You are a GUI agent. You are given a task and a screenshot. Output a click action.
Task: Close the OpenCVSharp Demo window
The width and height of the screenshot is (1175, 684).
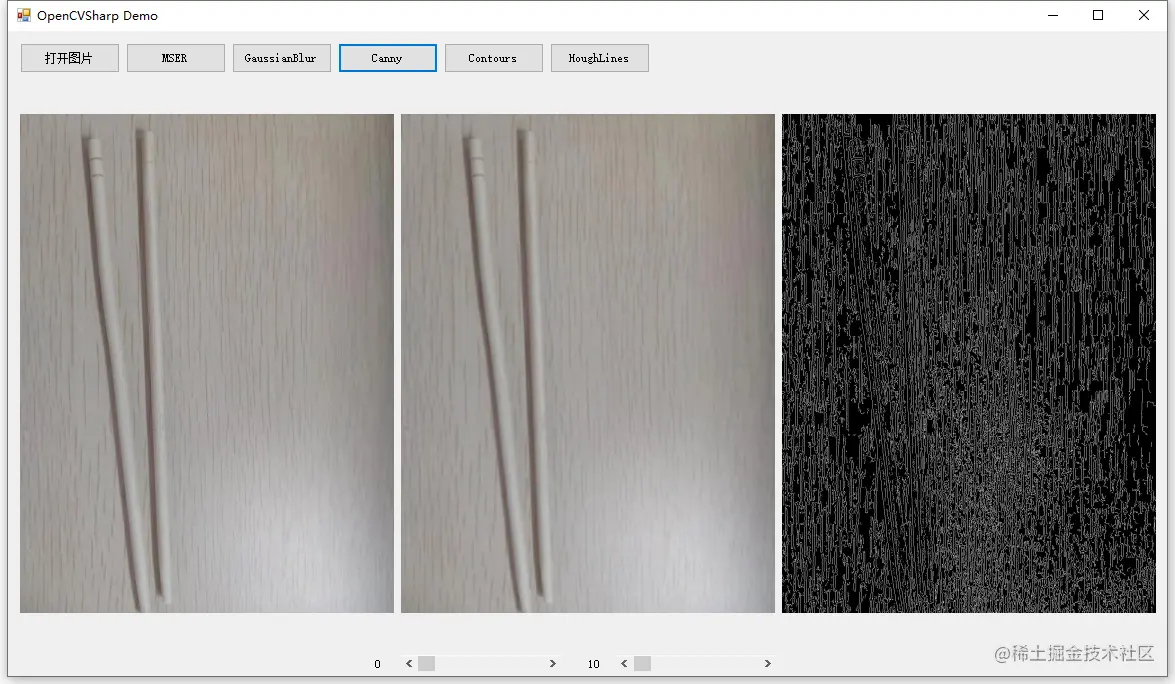1144,15
